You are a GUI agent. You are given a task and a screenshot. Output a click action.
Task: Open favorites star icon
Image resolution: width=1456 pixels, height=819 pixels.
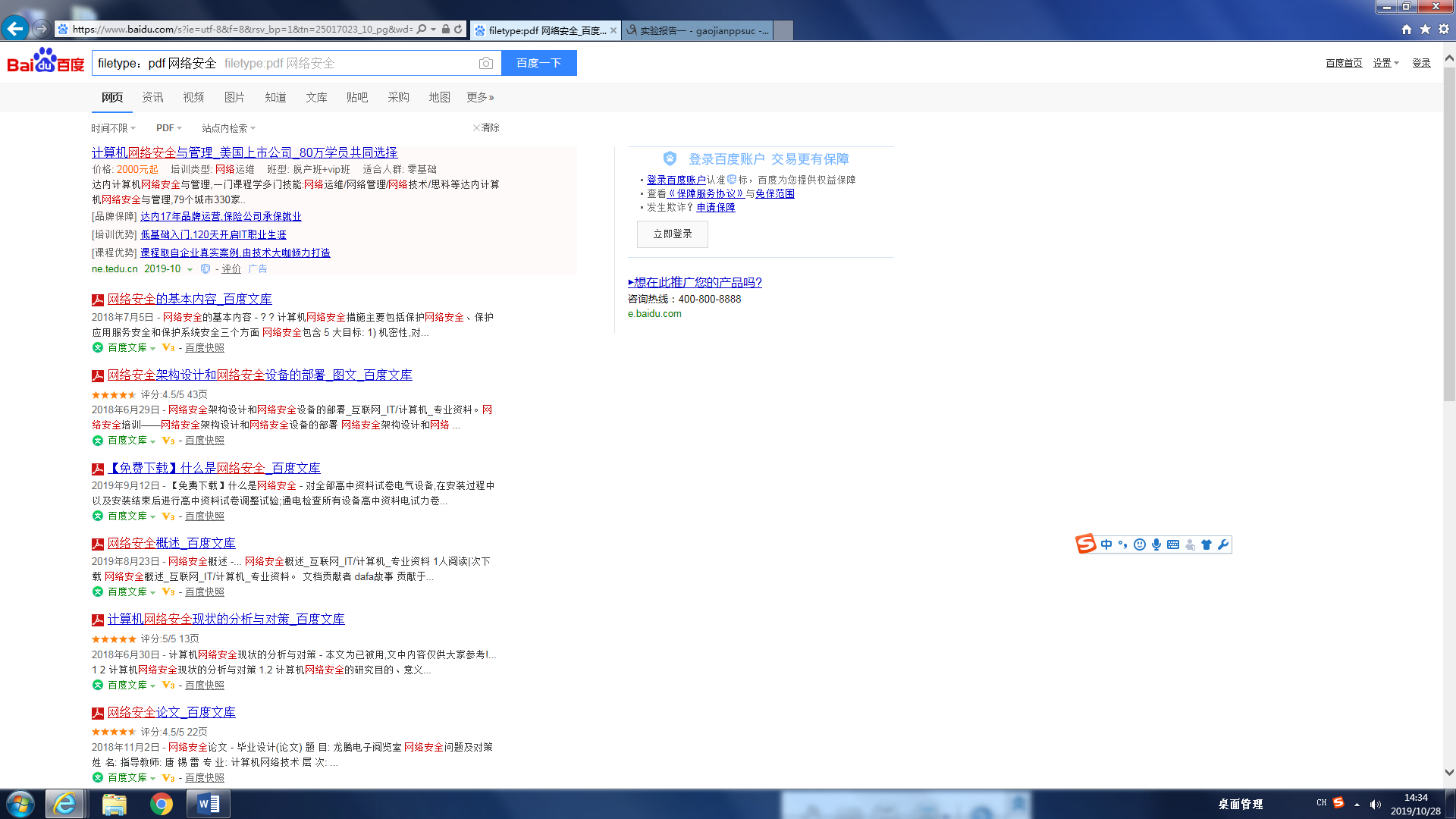click(1425, 29)
